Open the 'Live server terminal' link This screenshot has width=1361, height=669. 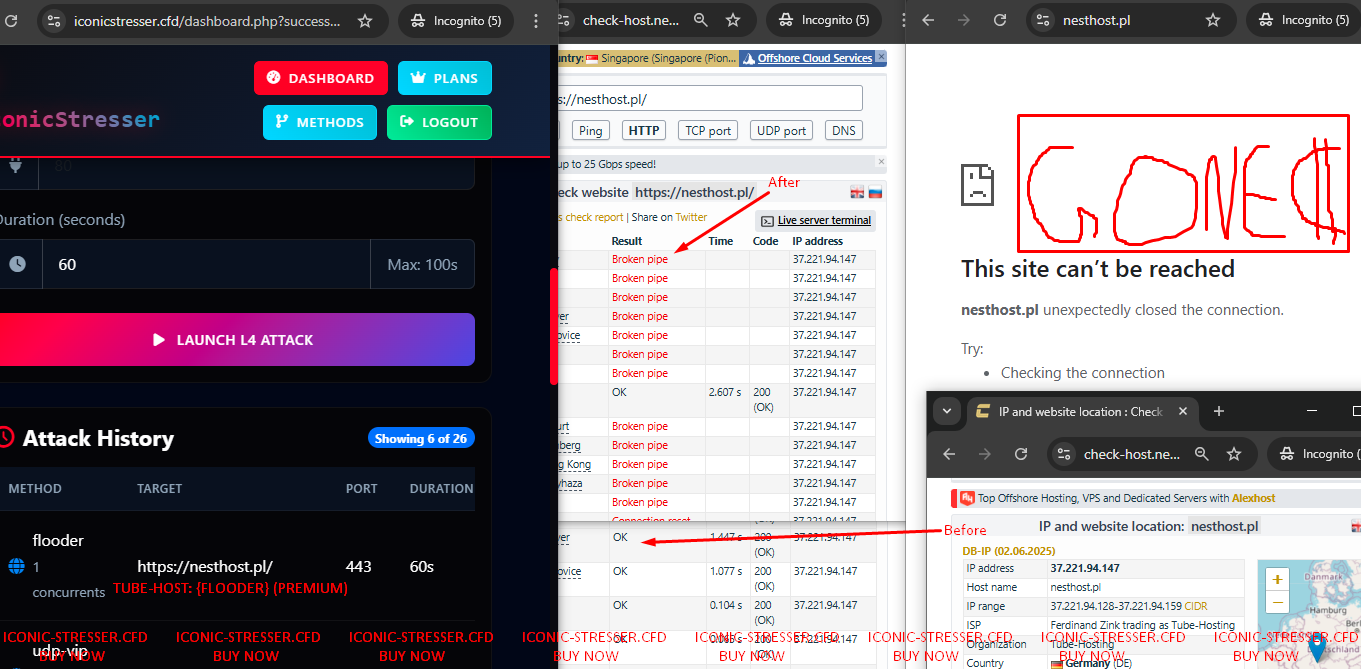[824, 220]
